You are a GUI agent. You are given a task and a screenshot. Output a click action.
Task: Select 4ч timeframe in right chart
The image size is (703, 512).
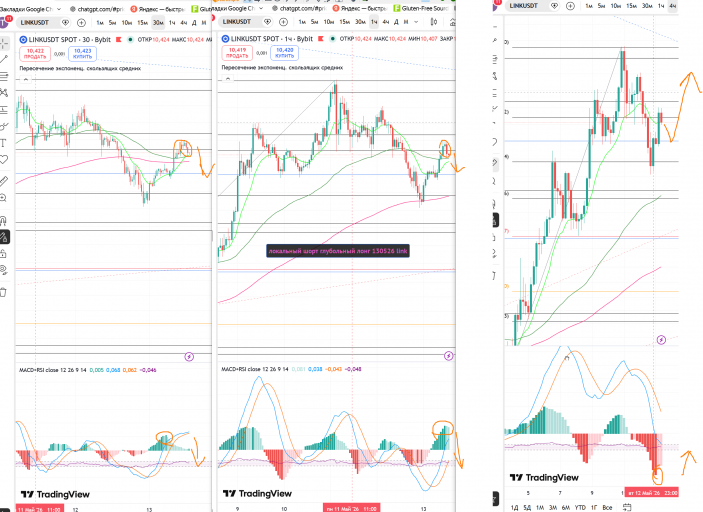[673, 6]
